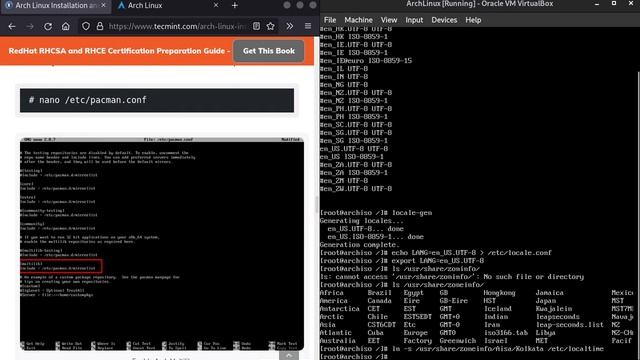
Task: Open VirtualBox Devices menu
Action: click(444, 20)
